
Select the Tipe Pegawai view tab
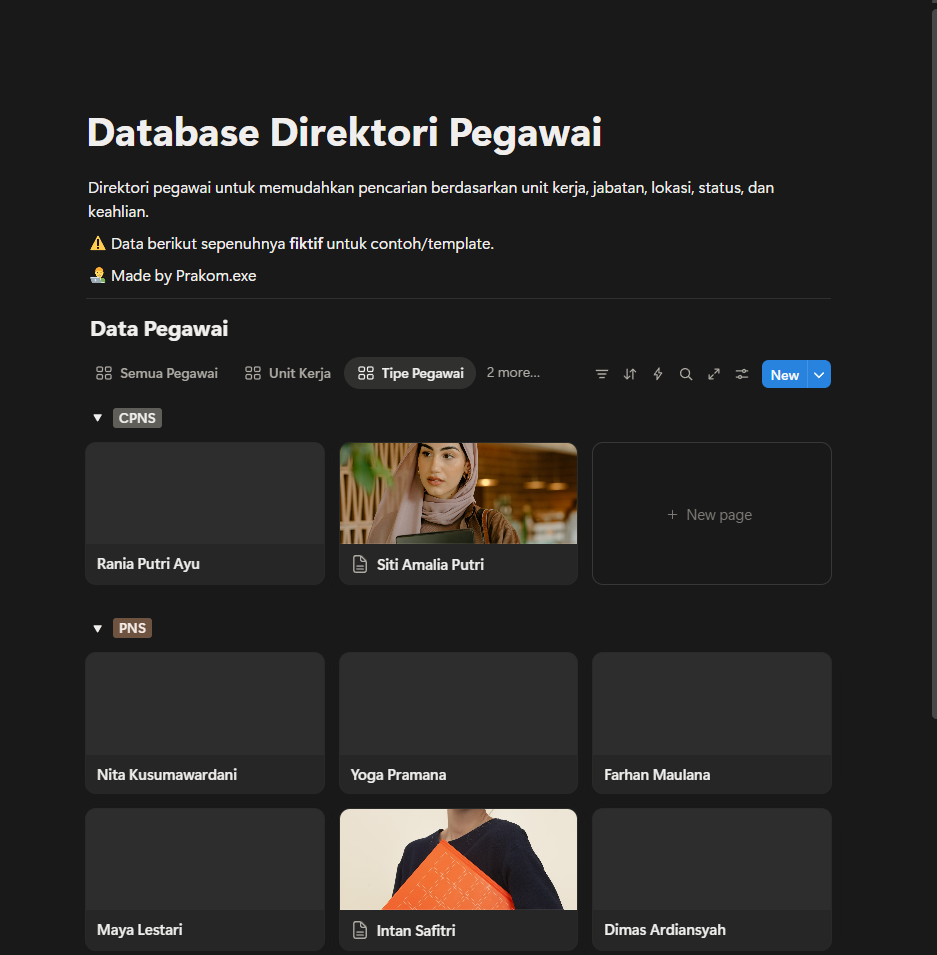(x=411, y=373)
